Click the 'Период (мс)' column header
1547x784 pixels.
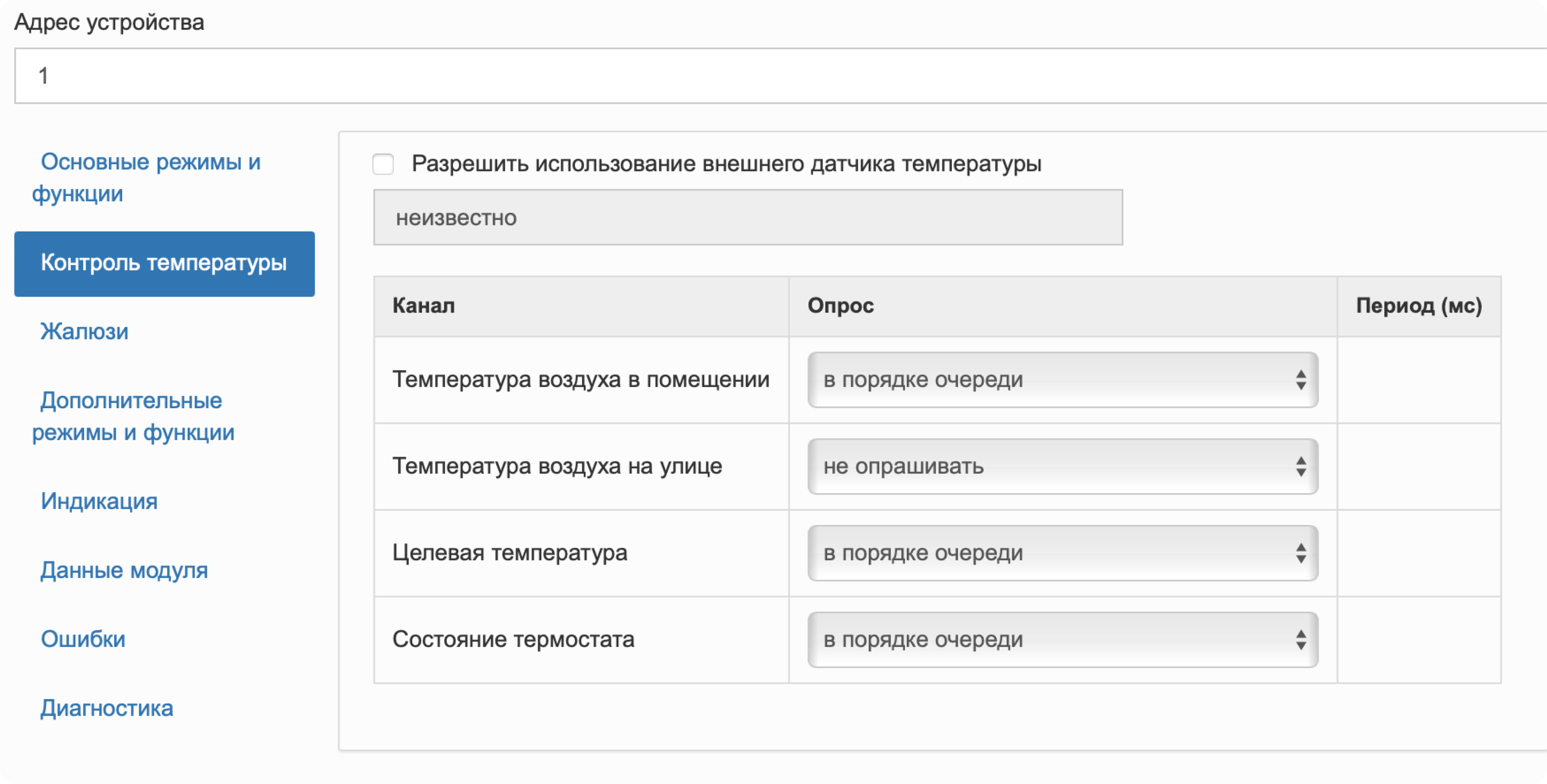(x=1418, y=306)
